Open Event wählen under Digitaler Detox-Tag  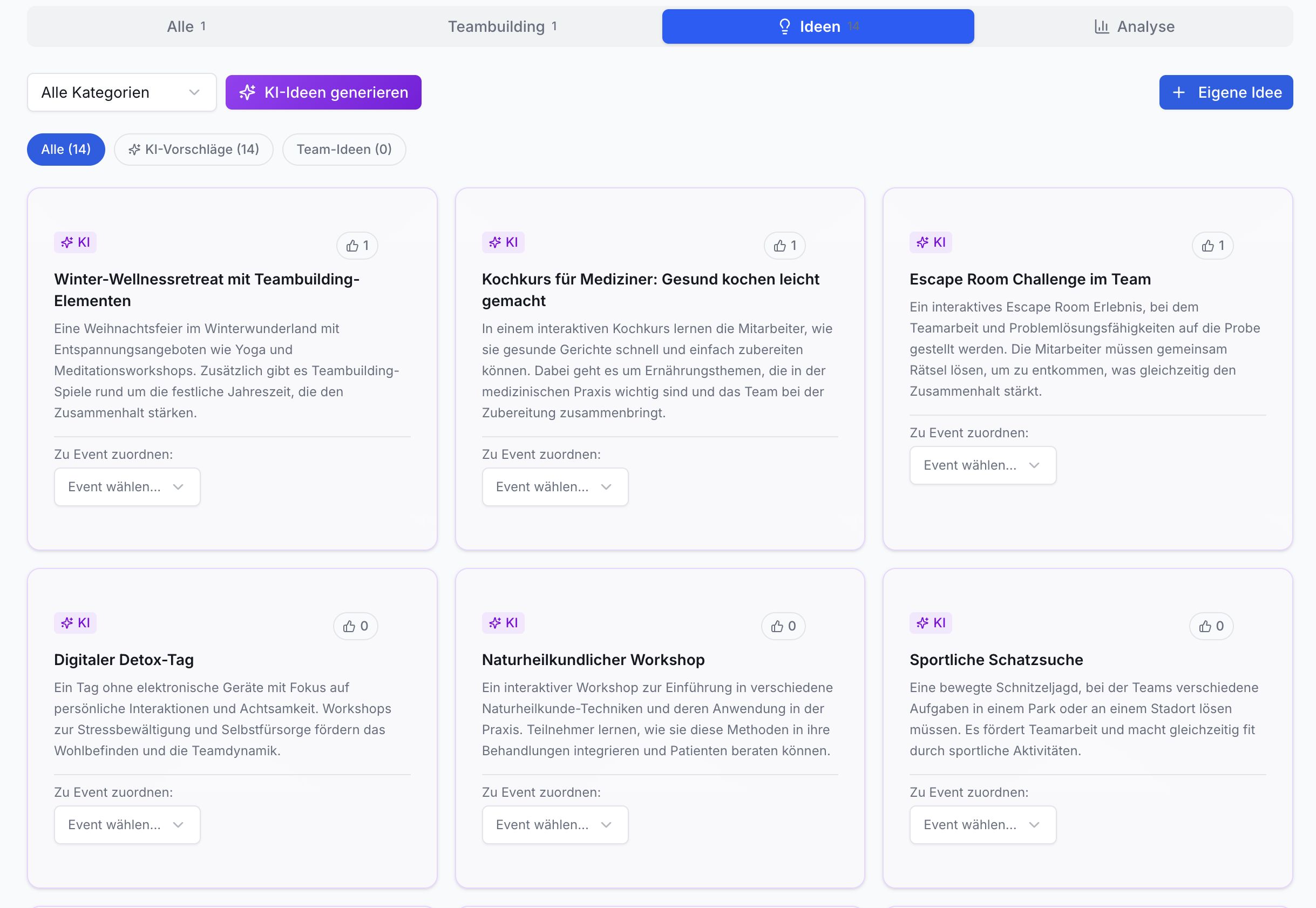click(x=127, y=825)
